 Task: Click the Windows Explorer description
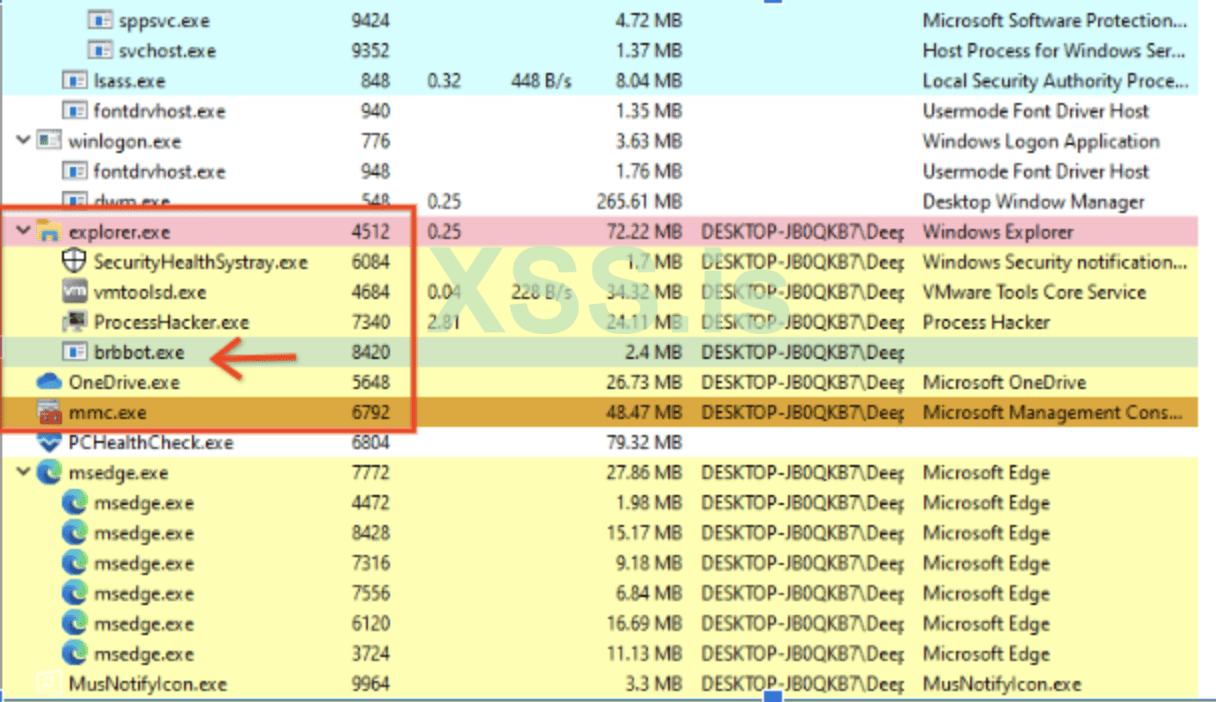pyautogui.click(x=998, y=232)
